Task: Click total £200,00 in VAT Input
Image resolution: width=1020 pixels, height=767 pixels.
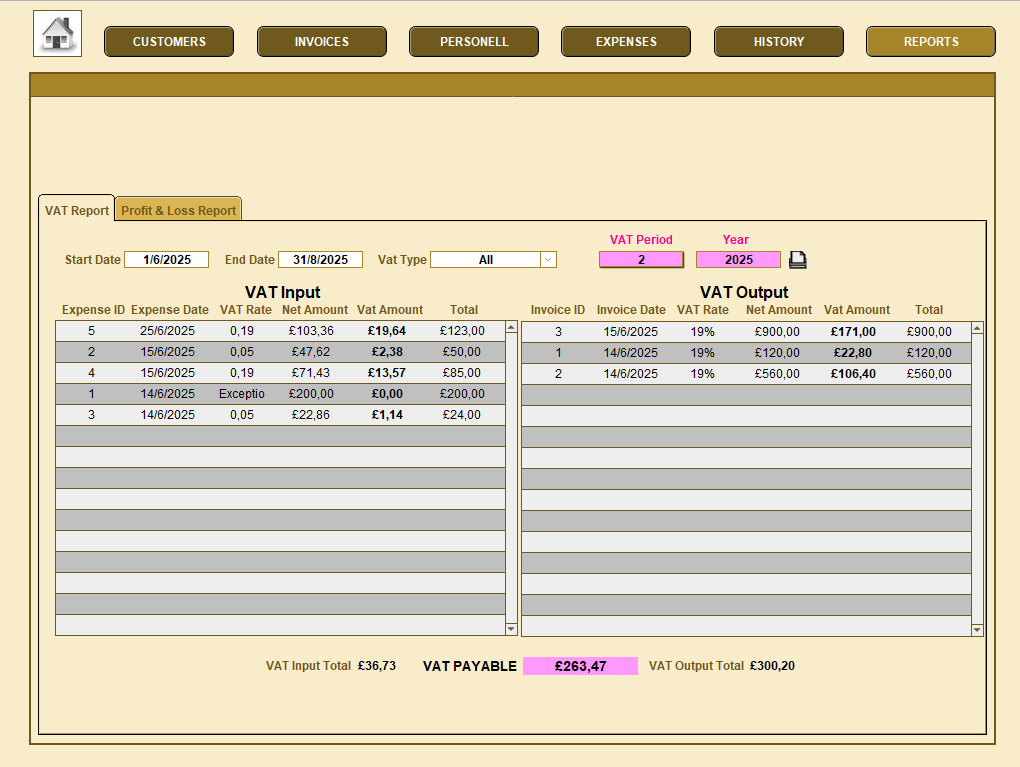Action: click(x=462, y=394)
